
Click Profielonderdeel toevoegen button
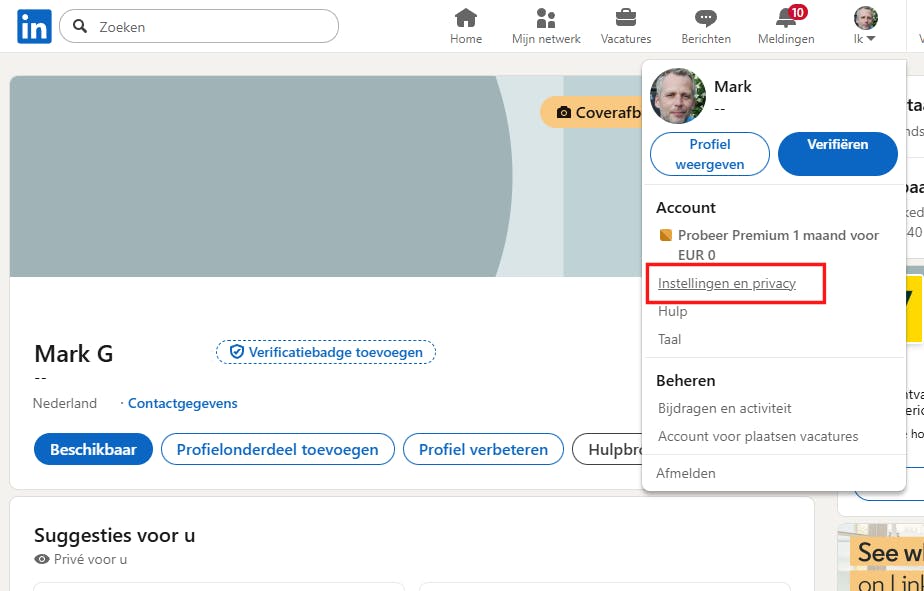pos(278,450)
